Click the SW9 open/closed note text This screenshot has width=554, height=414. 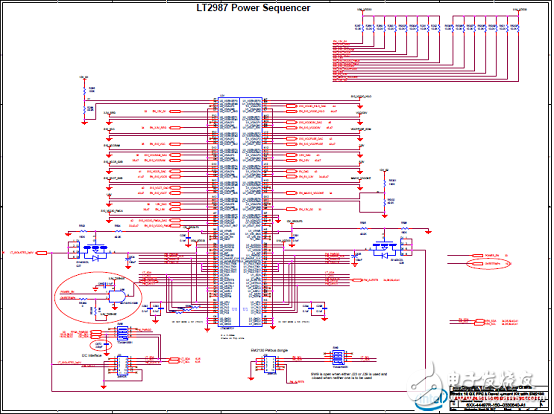(x=349, y=375)
